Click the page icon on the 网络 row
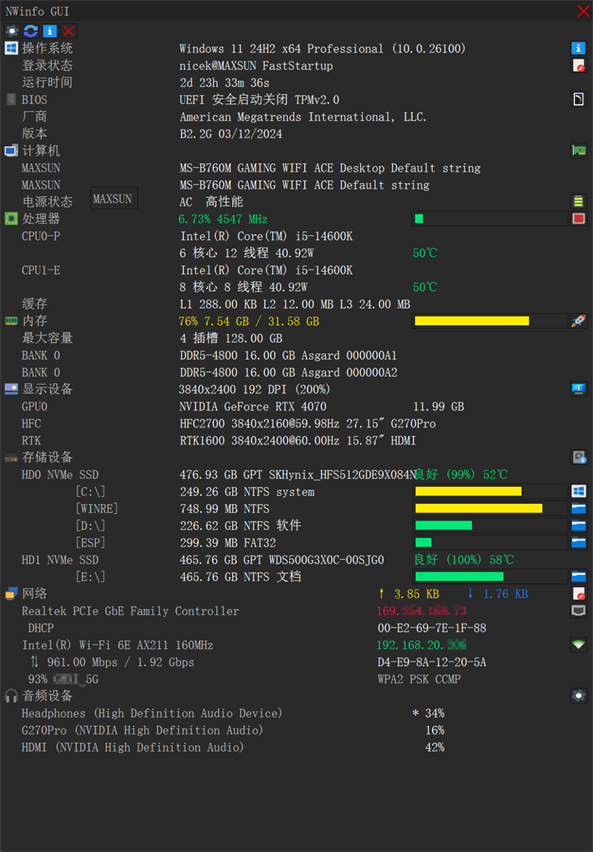 [x=578, y=593]
